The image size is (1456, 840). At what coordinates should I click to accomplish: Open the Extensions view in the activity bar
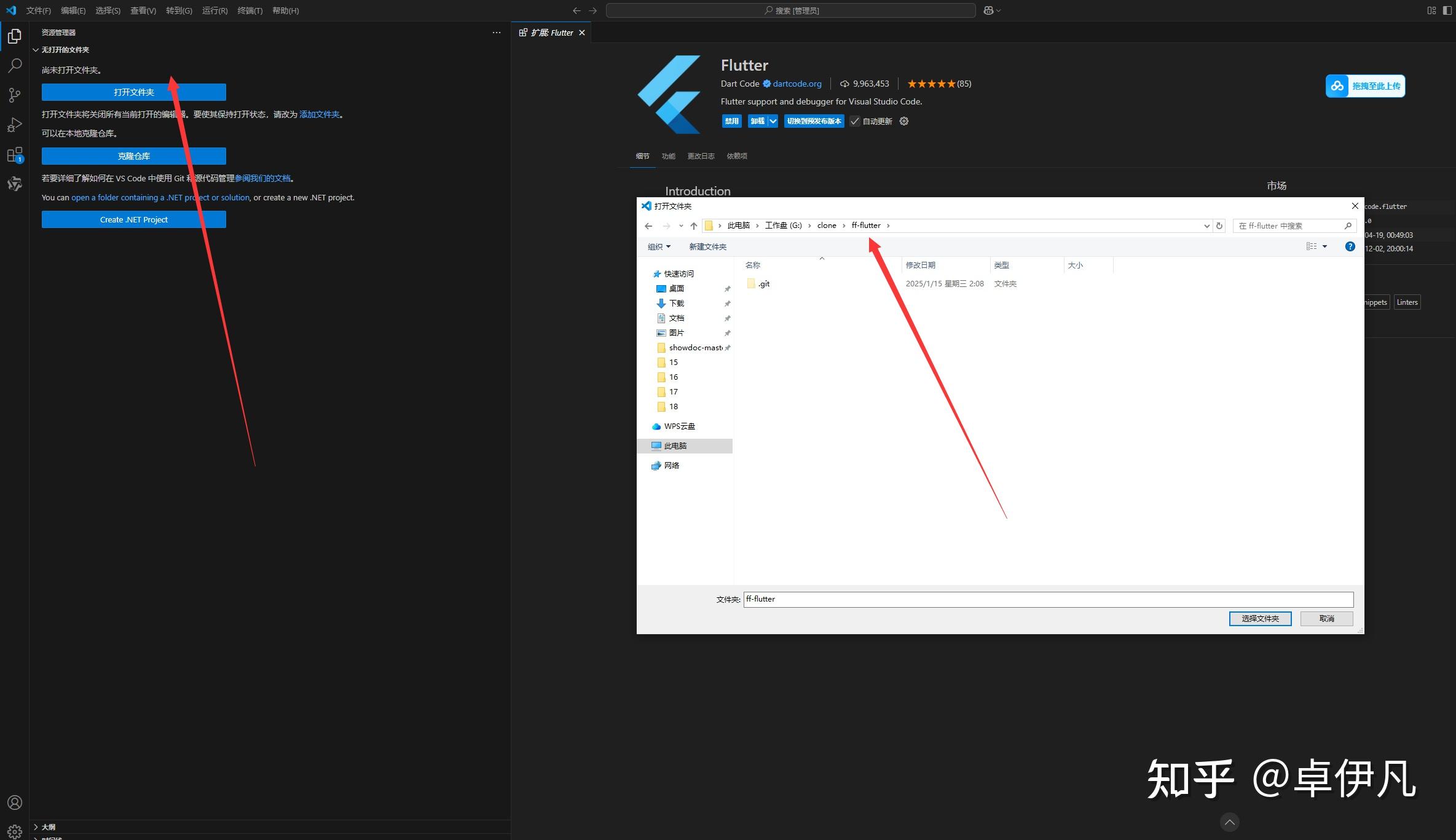[15, 155]
